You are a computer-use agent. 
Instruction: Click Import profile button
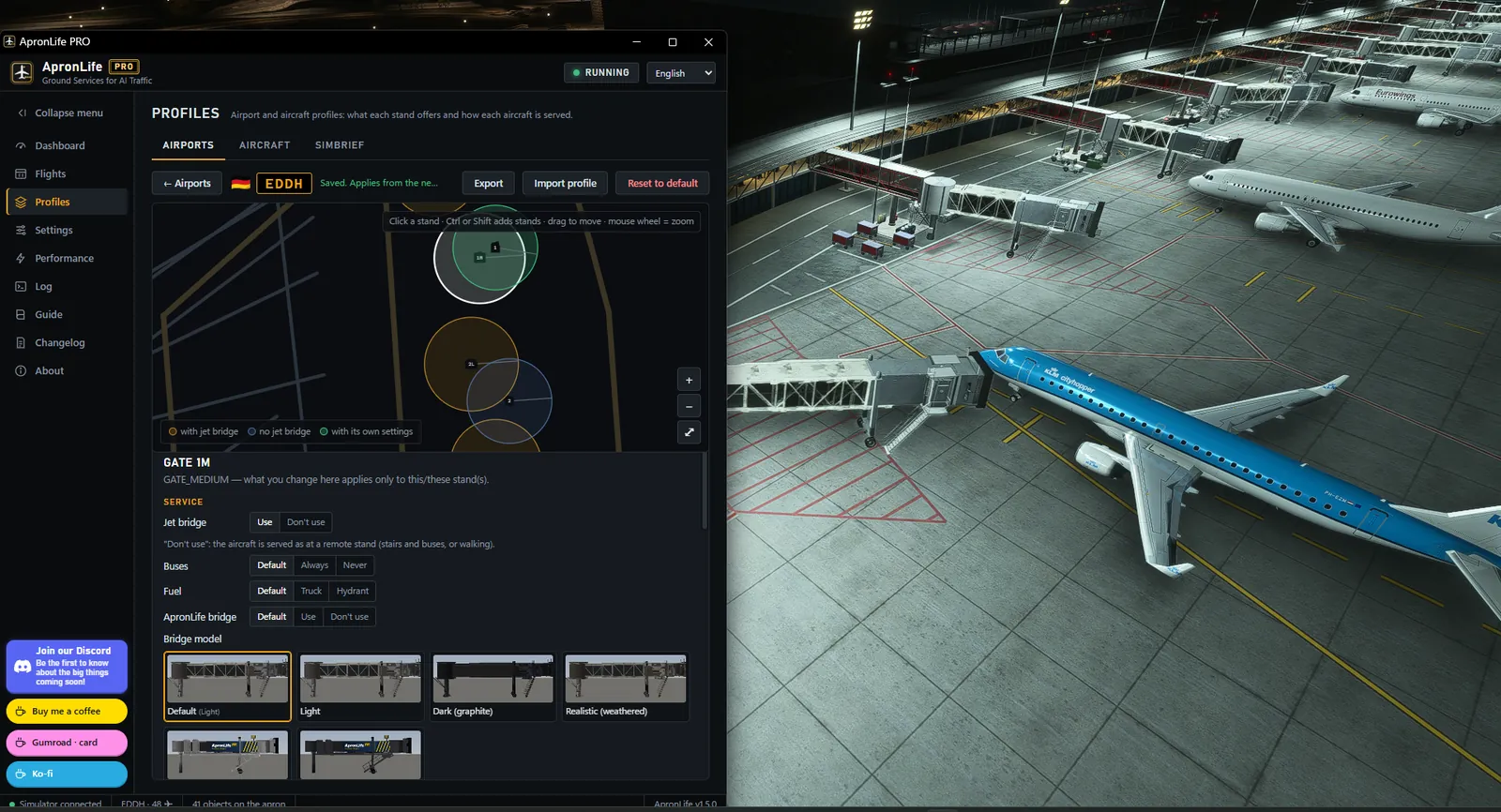point(565,184)
